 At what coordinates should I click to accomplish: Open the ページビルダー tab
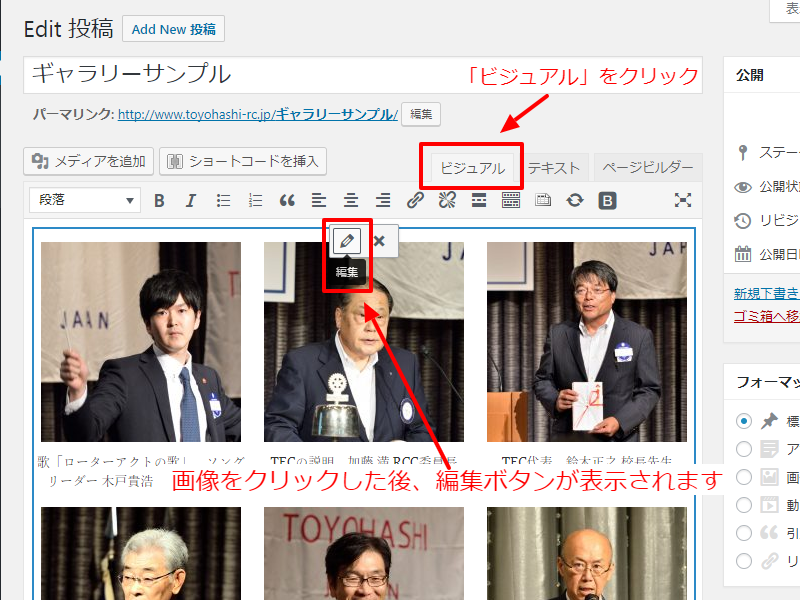click(648, 168)
